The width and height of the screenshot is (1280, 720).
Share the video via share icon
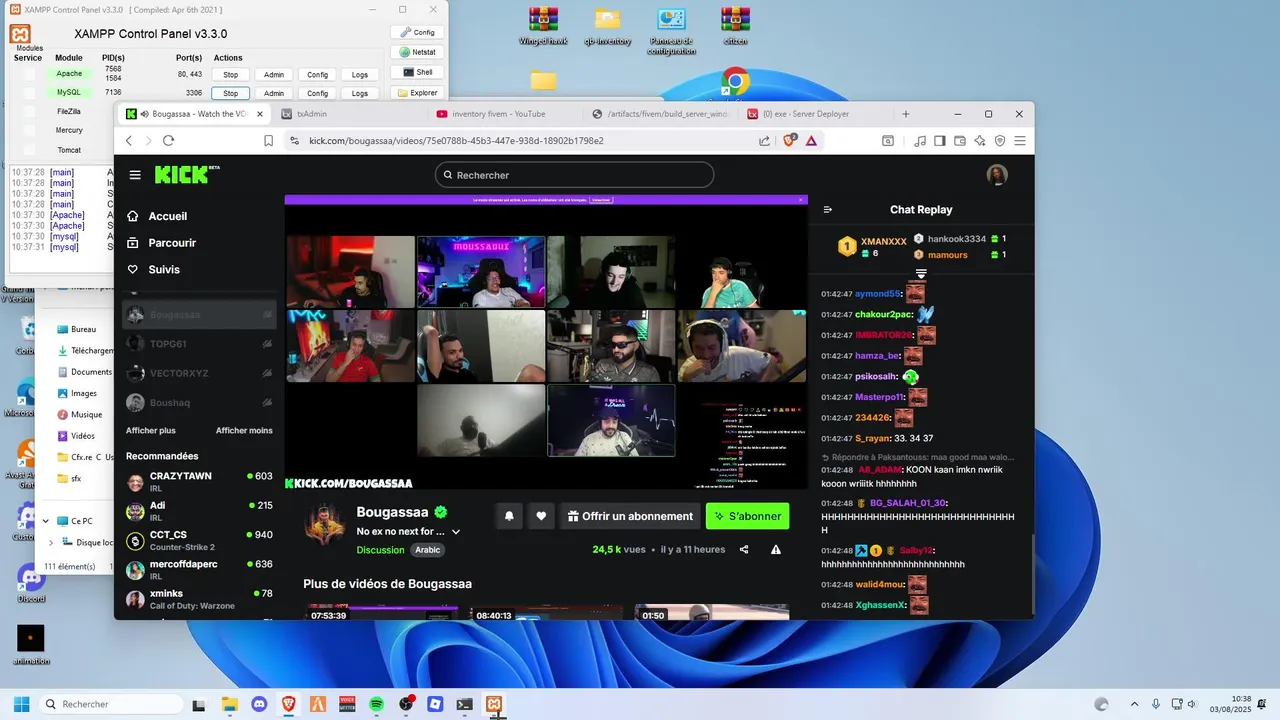click(x=744, y=550)
